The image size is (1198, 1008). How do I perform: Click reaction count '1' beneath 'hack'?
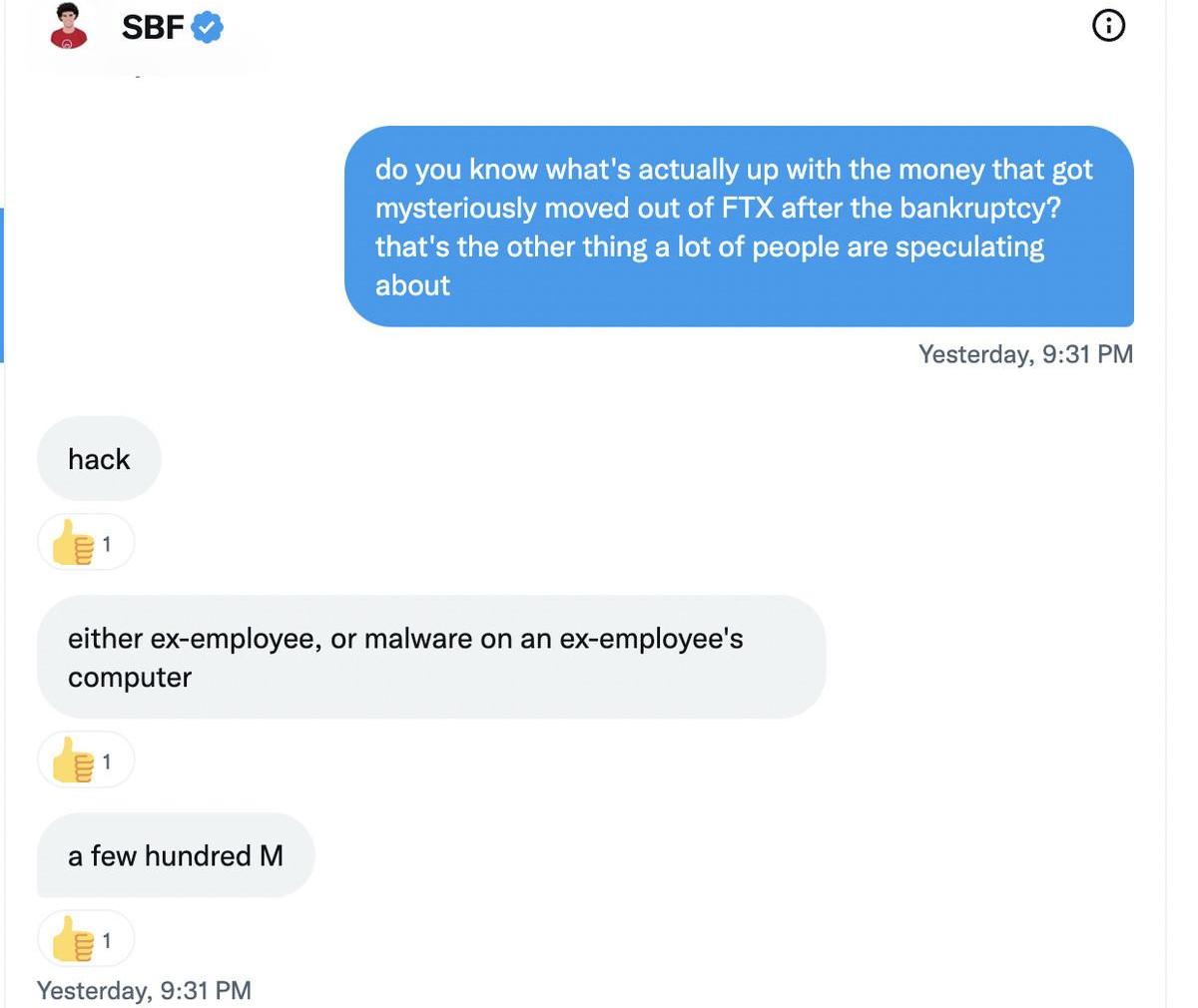[x=107, y=543]
